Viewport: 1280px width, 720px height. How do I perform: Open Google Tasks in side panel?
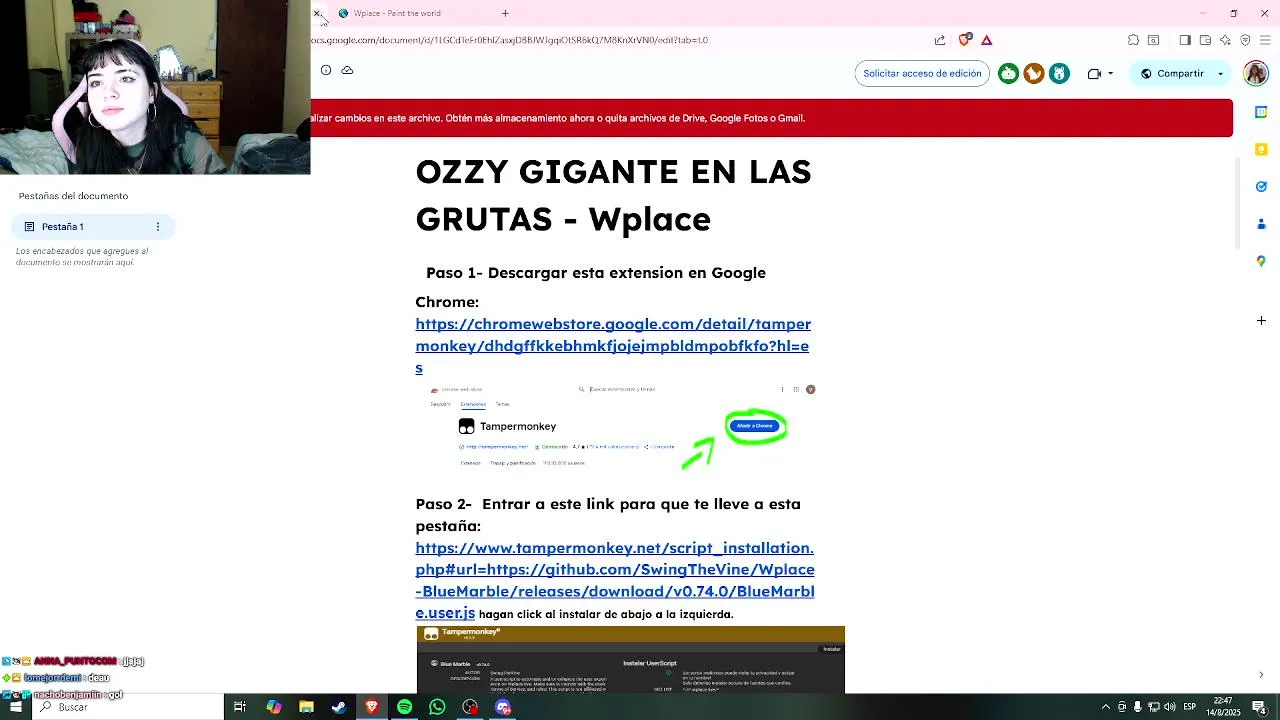click(x=1261, y=186)
